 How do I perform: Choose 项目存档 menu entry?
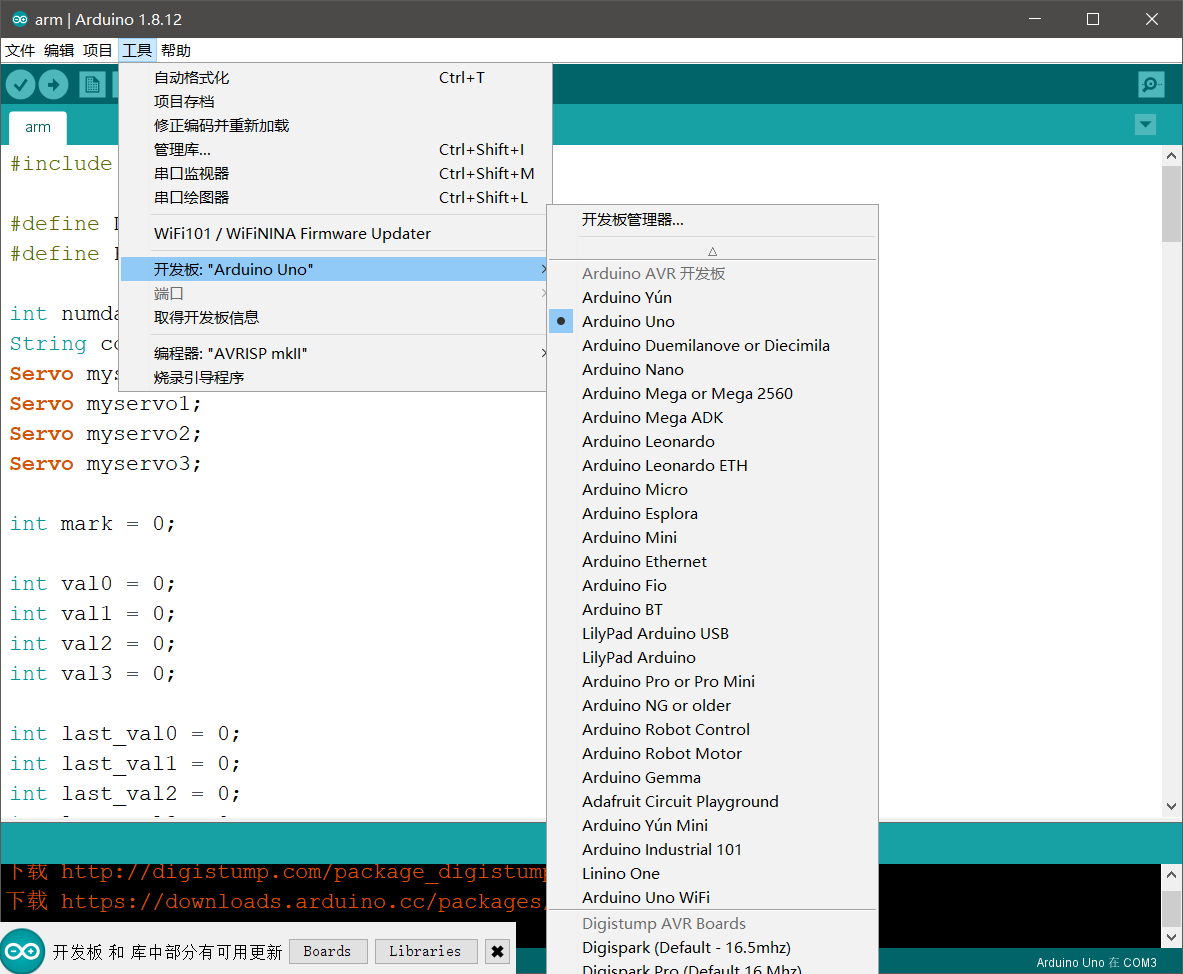pyautogui.click(x=333, y=102)
